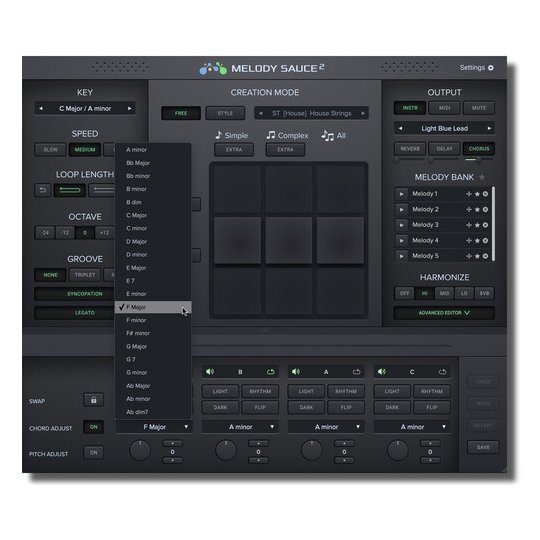This screenshot has height=540, width=540.
Task: Open the C Major / A minor key selector
Action: pyautogui.click(x=85, y=108)
